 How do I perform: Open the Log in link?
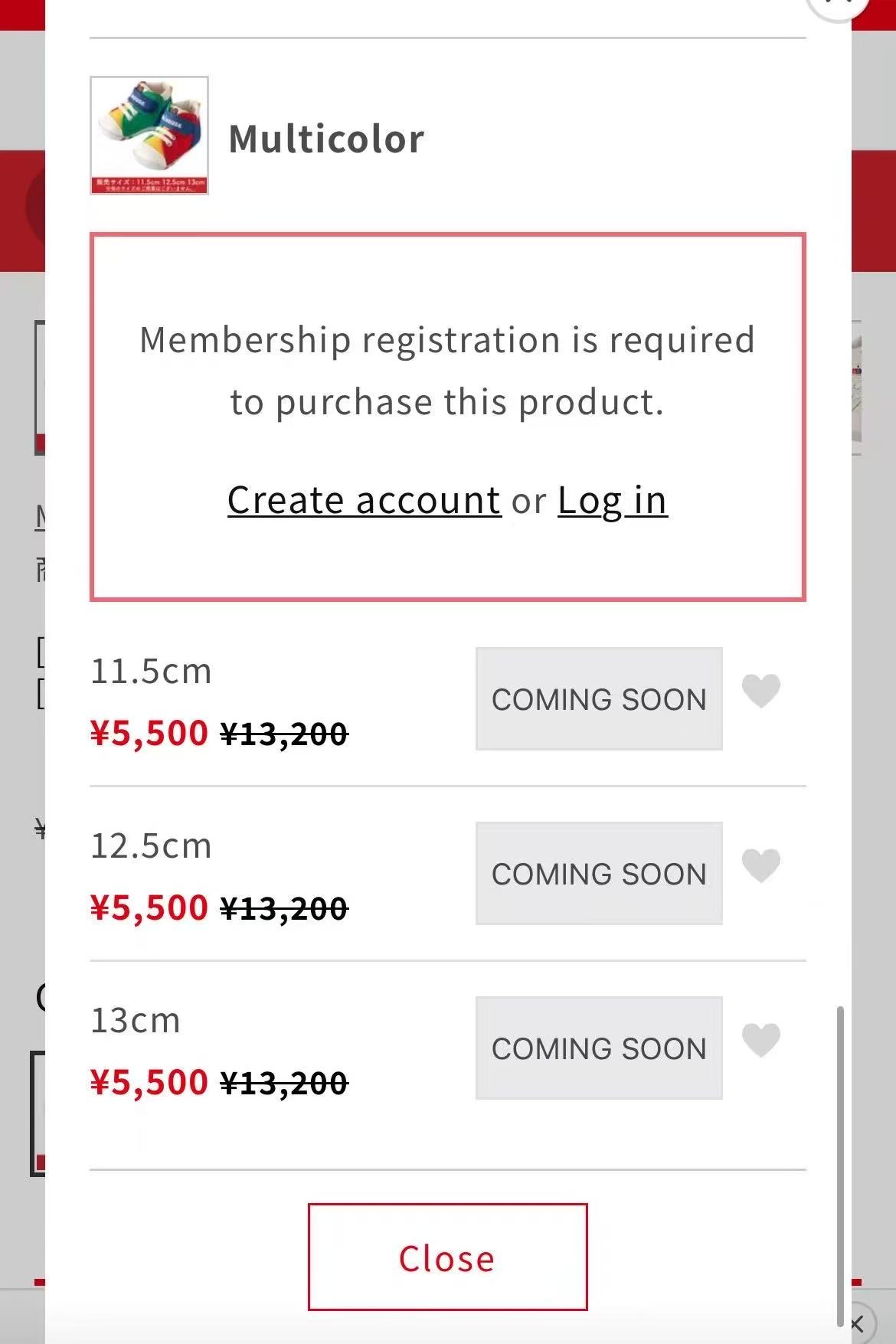coord(613,501)
